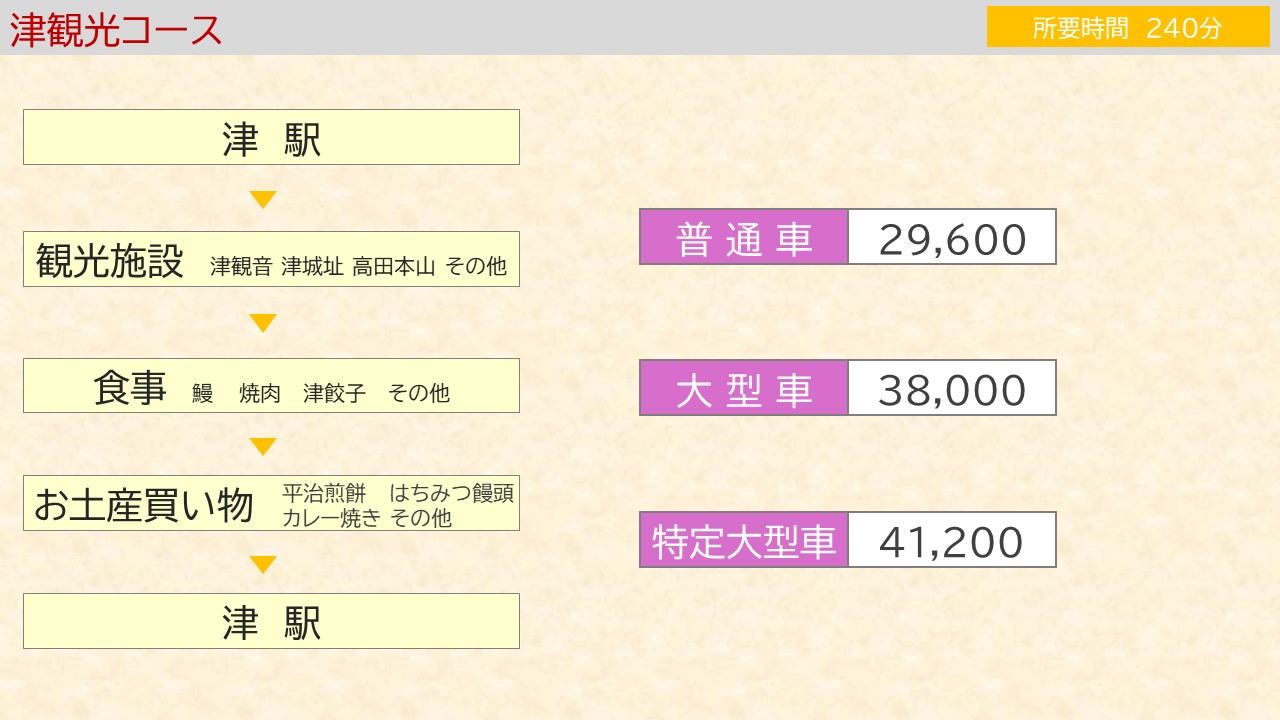Click the 41,200 price field
The image size is (1280, 720).
coord(952,540)
